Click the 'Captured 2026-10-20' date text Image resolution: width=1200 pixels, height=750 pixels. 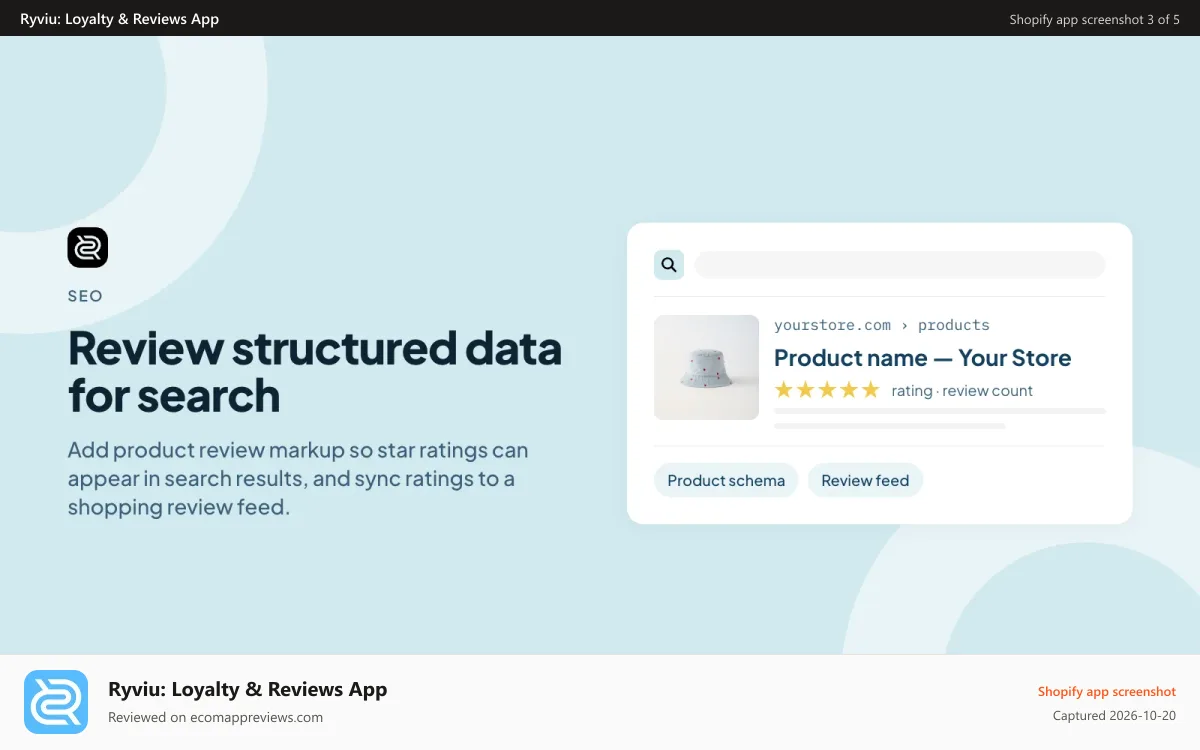tap(1114, 716)
